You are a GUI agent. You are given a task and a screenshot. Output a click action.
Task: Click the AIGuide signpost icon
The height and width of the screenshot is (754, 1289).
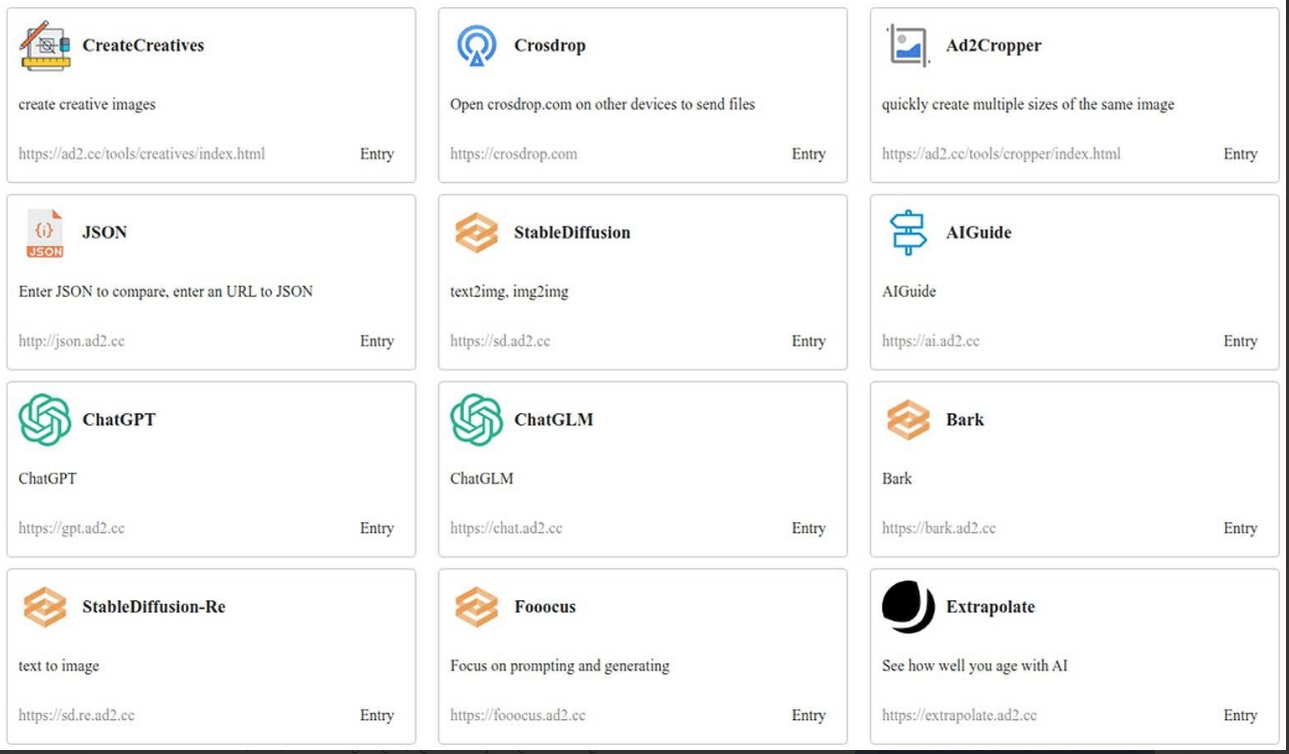[x=909, y=233]
